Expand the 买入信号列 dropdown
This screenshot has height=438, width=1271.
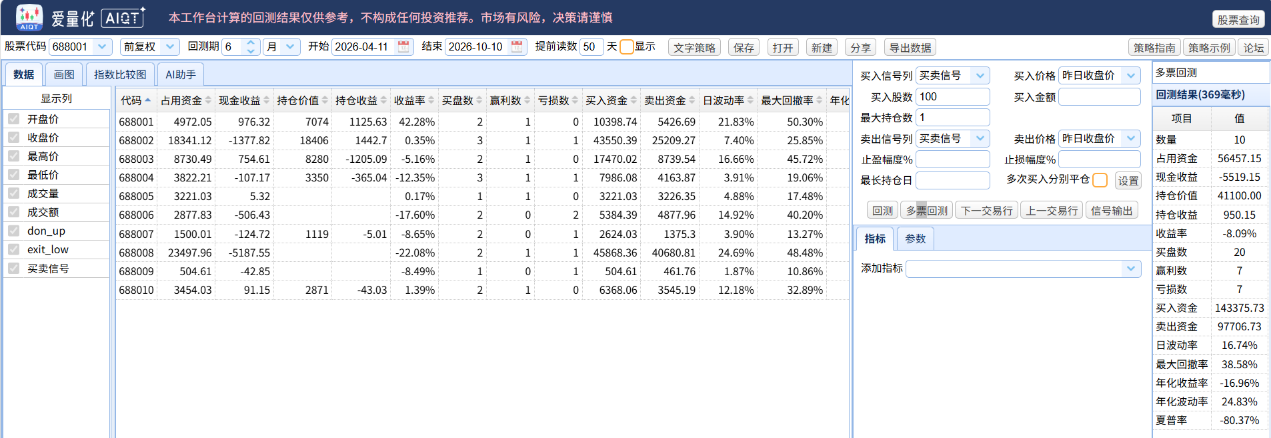(980, 76)
